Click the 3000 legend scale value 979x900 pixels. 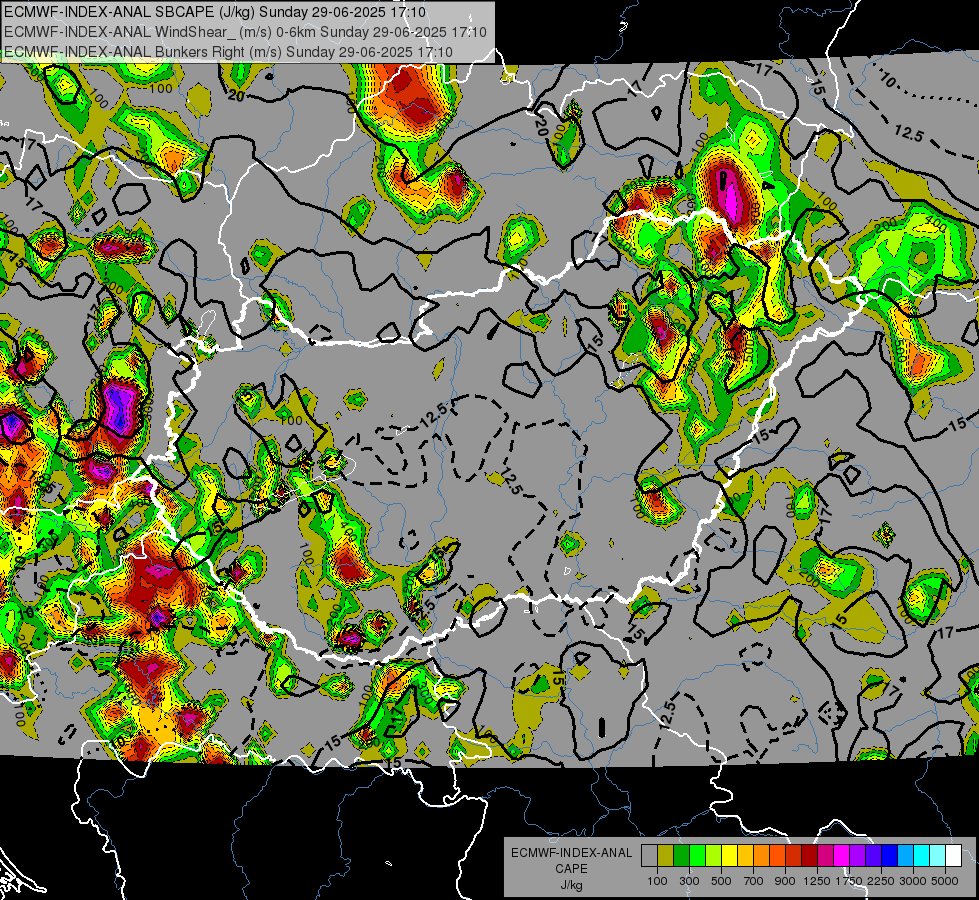[x=913, y=881]
